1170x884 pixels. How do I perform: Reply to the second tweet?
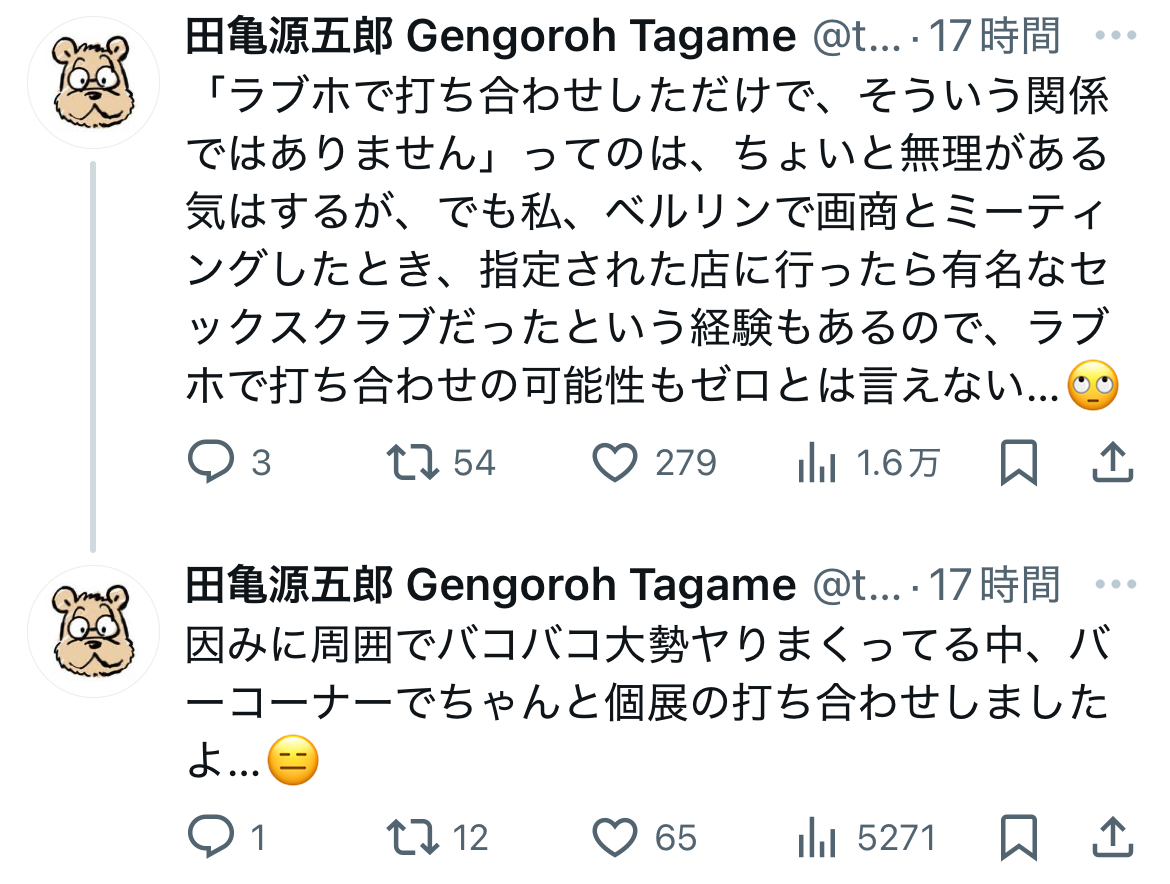[211, 837]
